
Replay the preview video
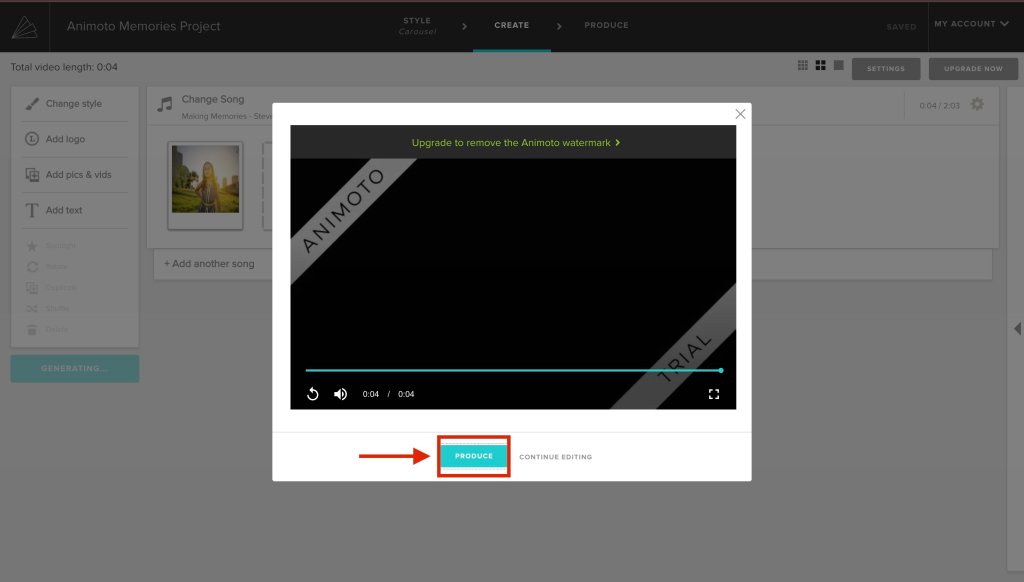point(313,394)
